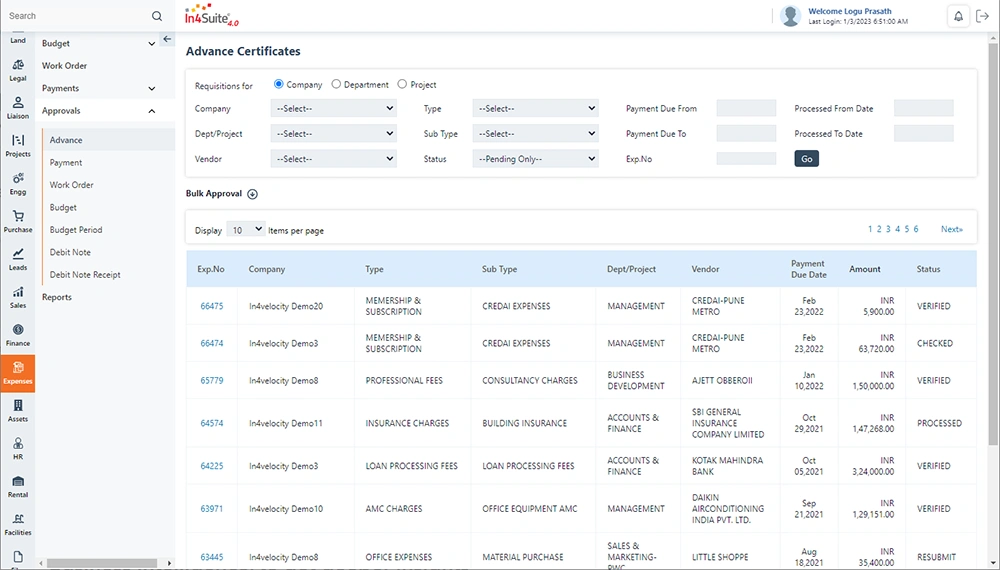Viewport: 1000px width, 570px height.
Task: Select the Company radio button
Action: pos(279,84)
